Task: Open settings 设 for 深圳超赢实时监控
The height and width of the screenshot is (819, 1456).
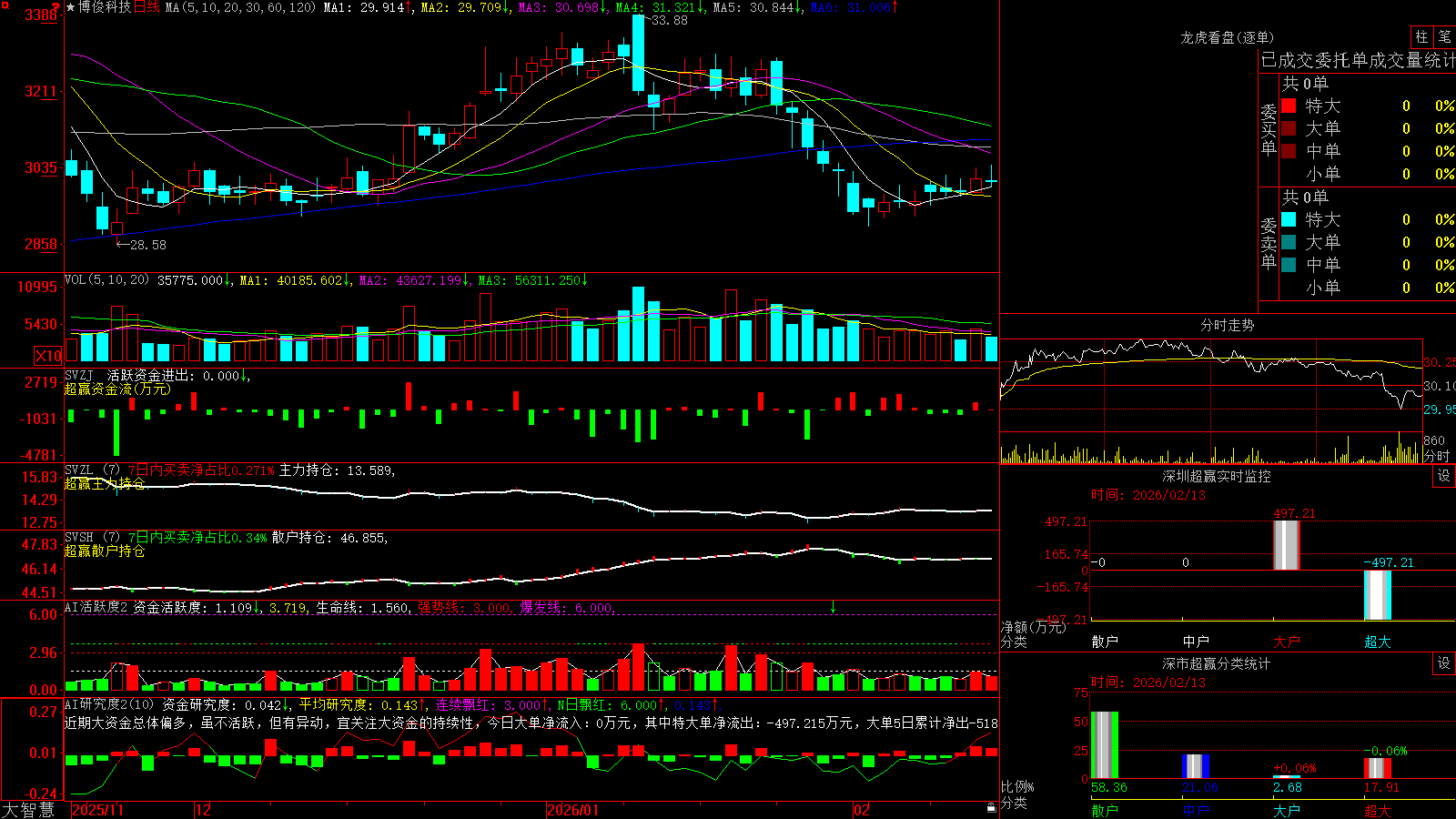Action: pos(1444,476)
